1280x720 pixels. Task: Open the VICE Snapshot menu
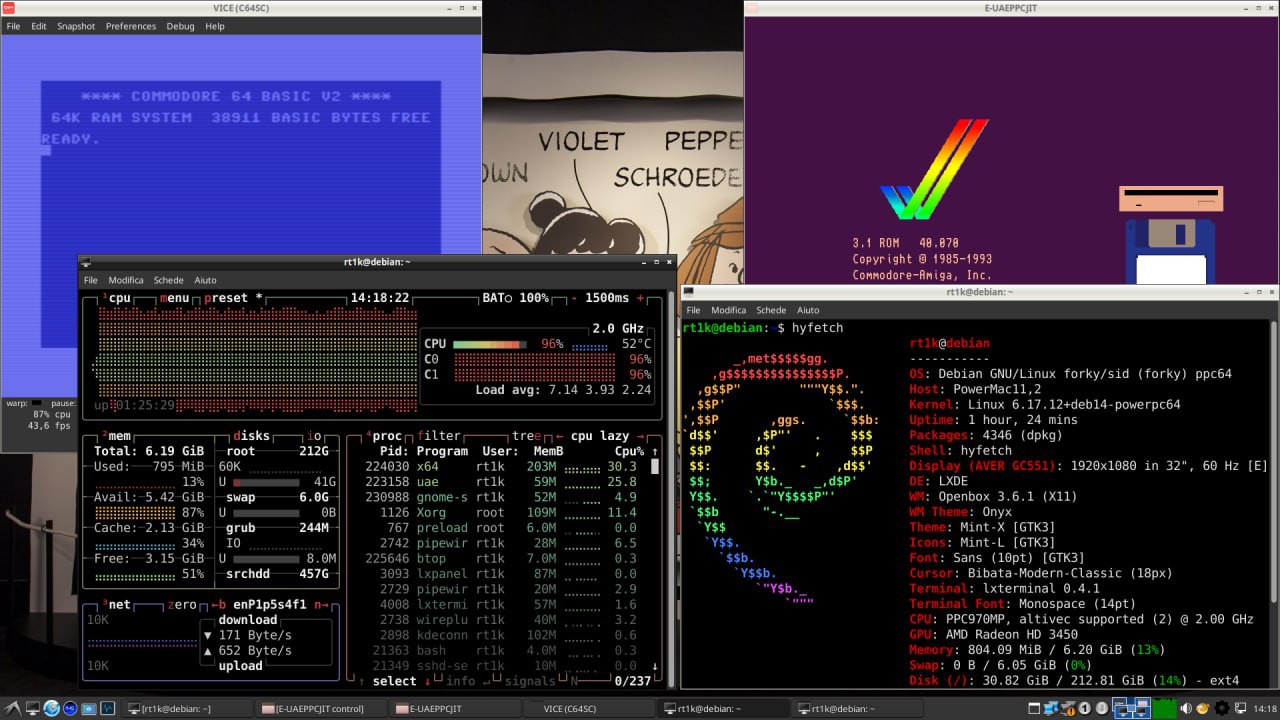click(x=76, y=26)
